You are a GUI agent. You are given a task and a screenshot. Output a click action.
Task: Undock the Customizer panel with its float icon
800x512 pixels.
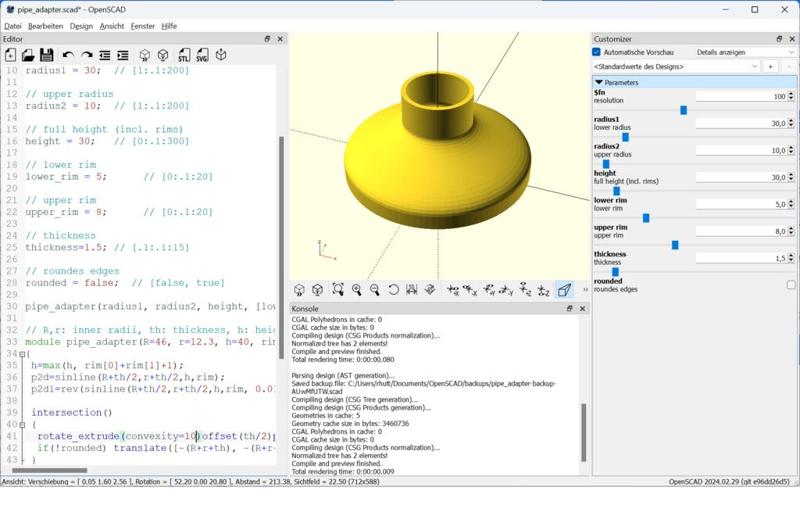coord(779,39)
